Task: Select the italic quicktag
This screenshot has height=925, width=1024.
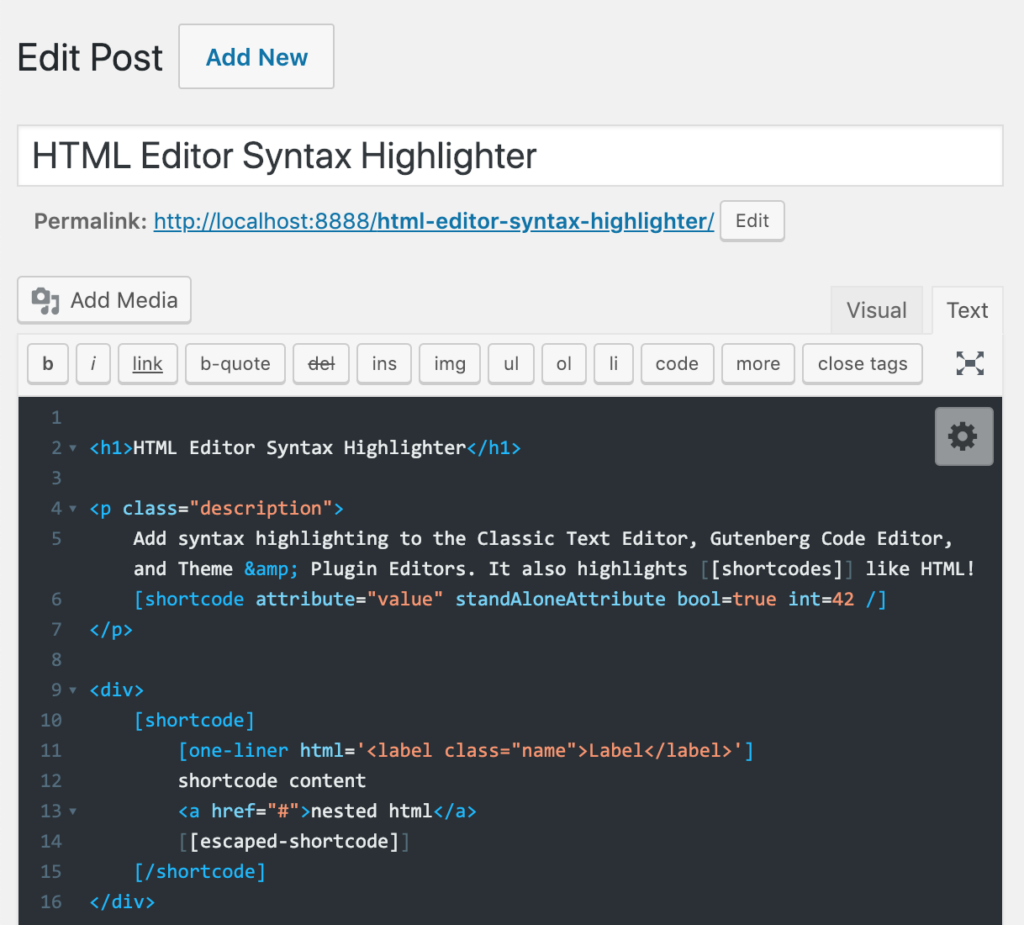Action: tap(93, 363)
